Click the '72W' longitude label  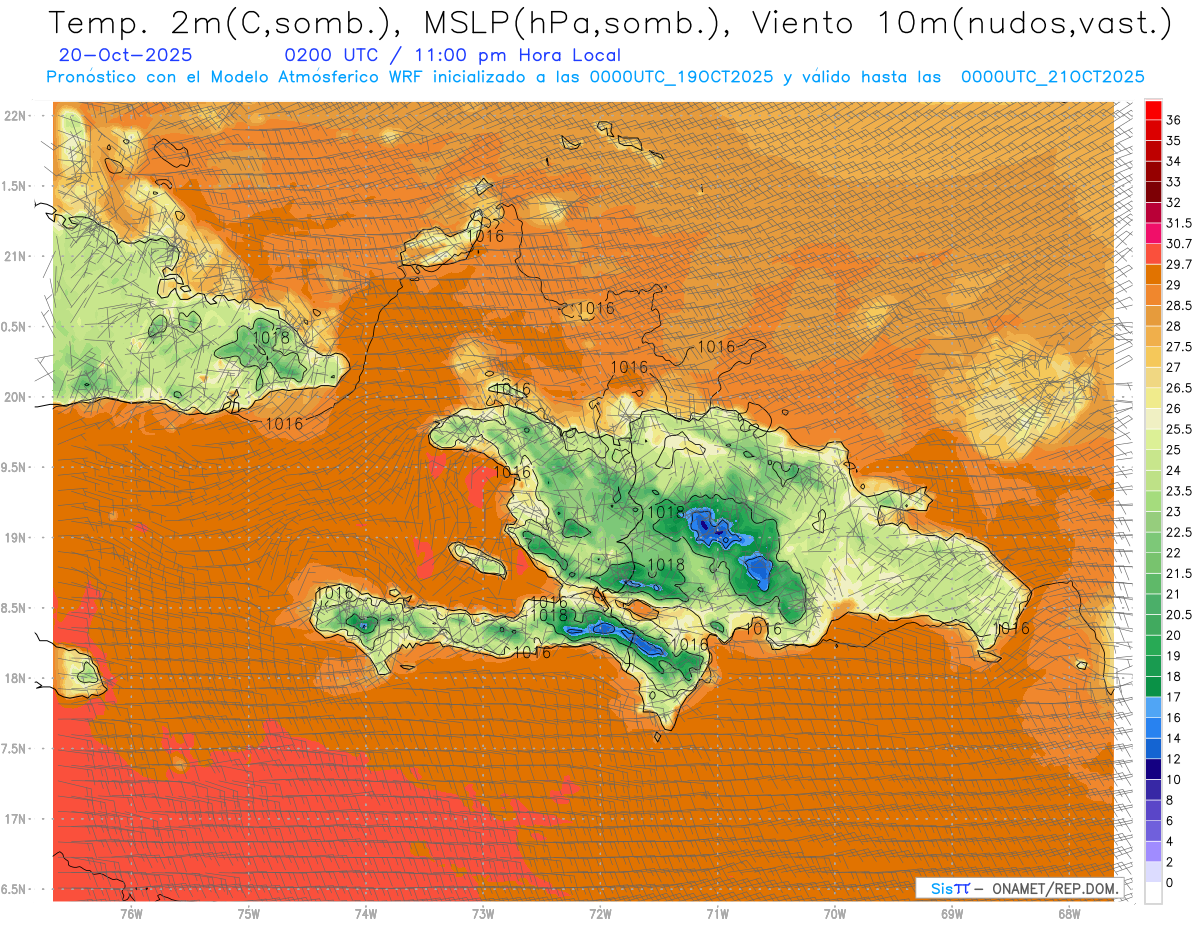pyautogui.click(x=600, y=913)
